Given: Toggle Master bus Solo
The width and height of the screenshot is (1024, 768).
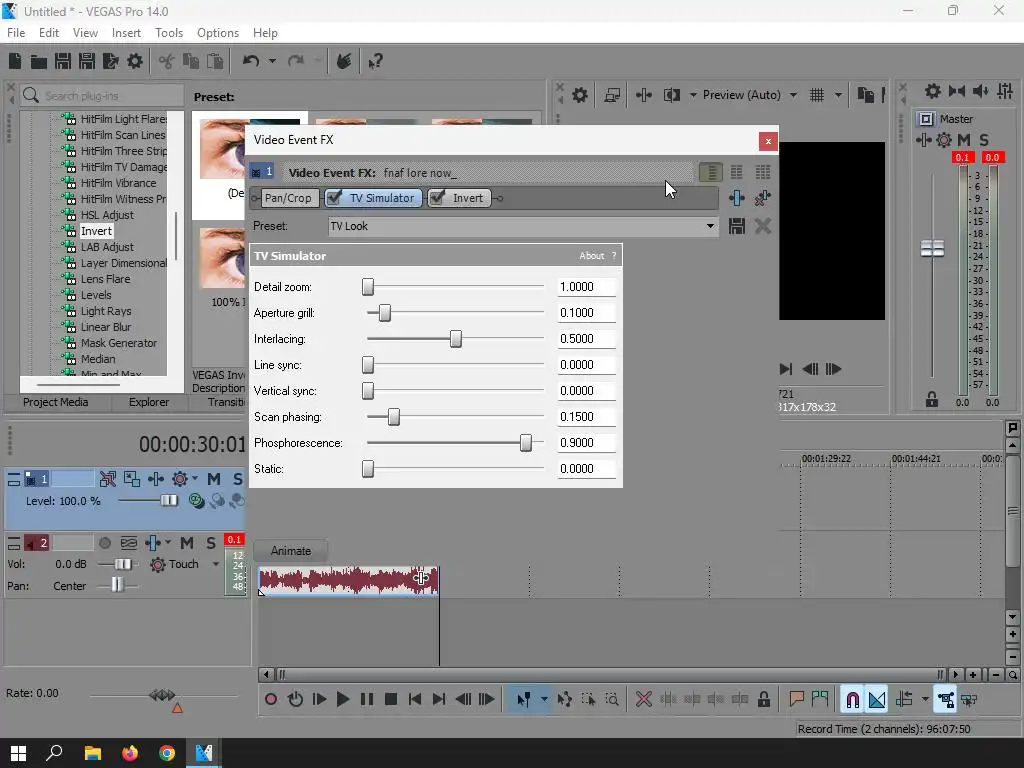Looking at the screenshot, I should pyautogui.click(x=984, y=140).
